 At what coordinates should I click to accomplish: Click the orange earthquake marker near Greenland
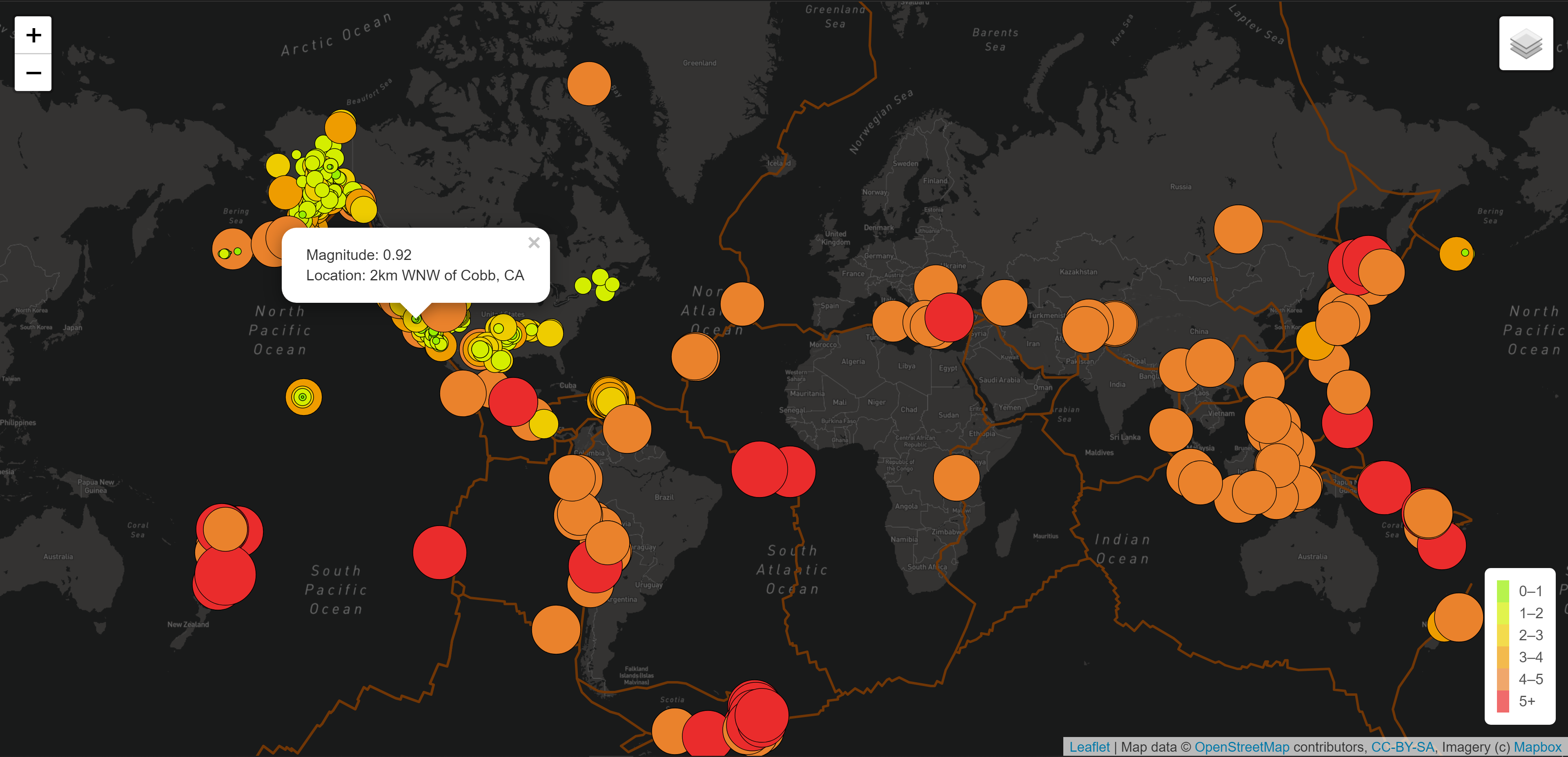(588, 83)
